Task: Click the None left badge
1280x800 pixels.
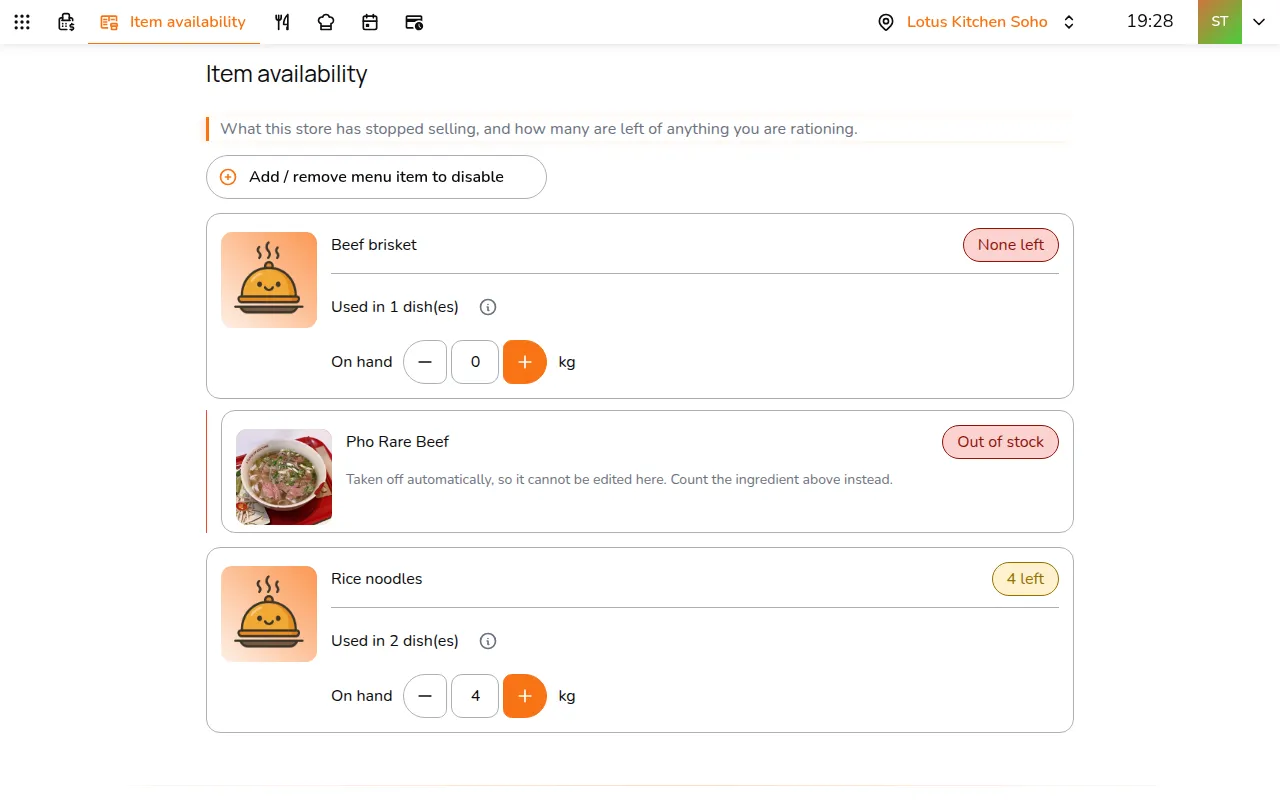Action: (1011, 245)
